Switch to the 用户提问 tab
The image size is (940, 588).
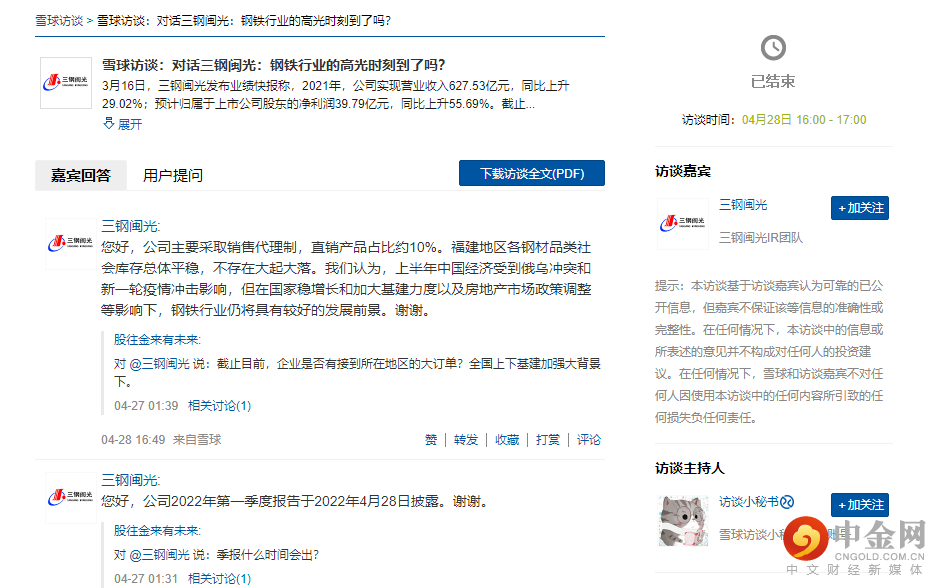173,175
